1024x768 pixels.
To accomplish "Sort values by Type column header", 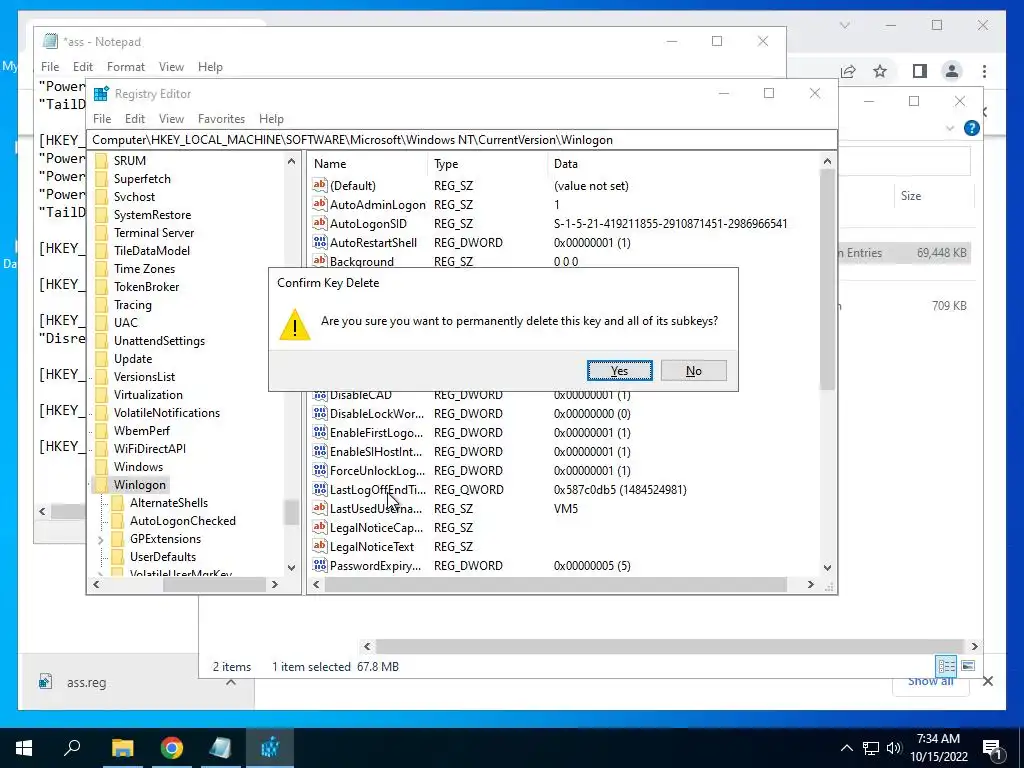I will pos(488,164).
